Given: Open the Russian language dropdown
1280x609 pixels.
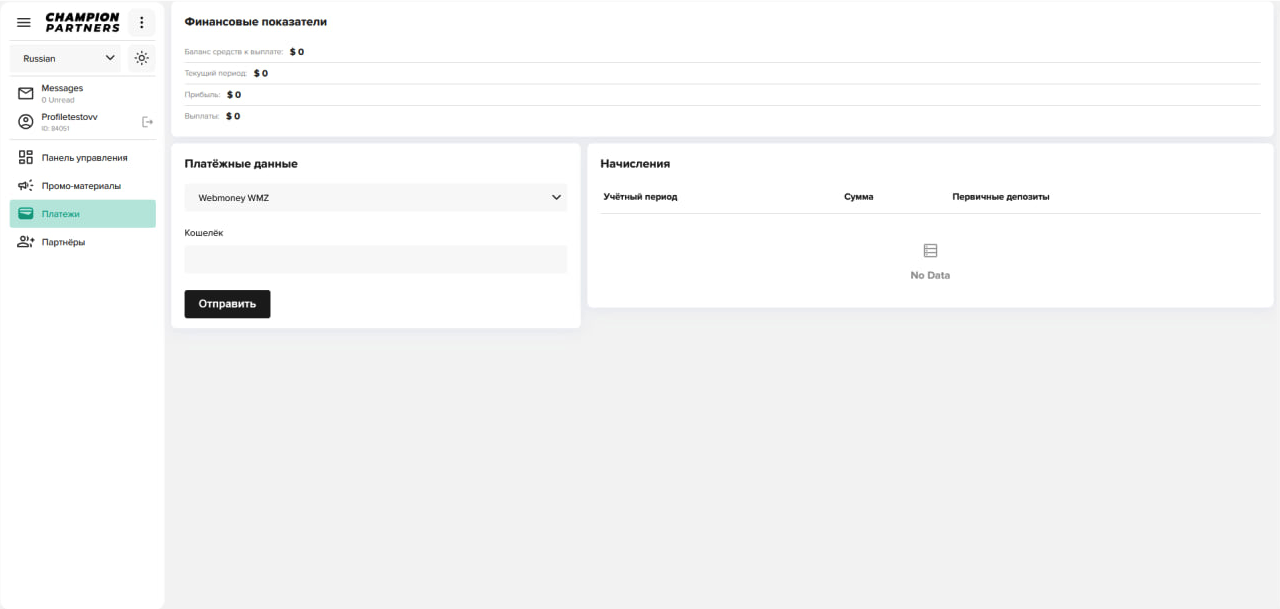Looking at the screenshot, I should (68, 58).
